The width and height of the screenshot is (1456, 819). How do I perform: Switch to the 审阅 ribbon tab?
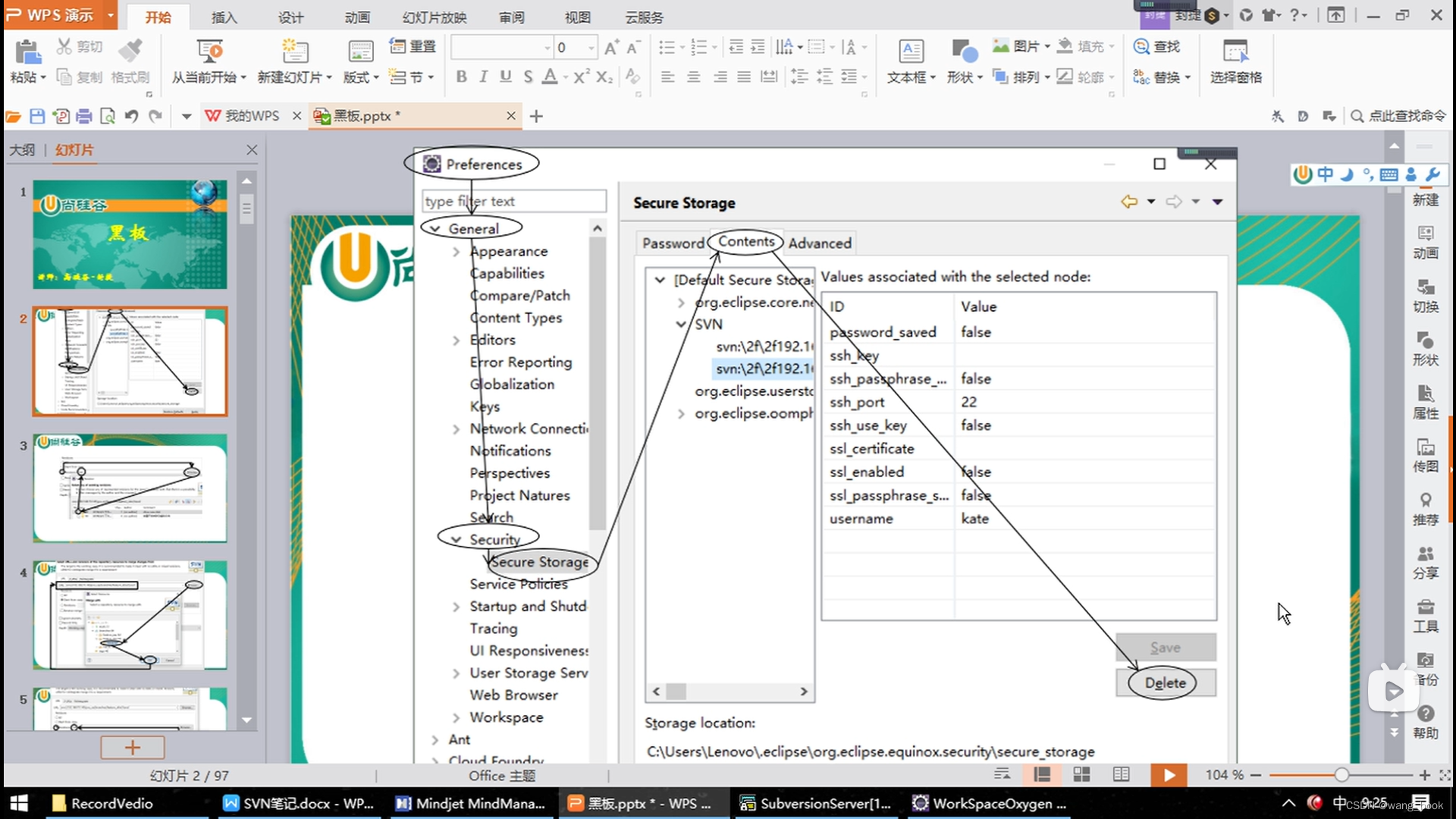512,17
